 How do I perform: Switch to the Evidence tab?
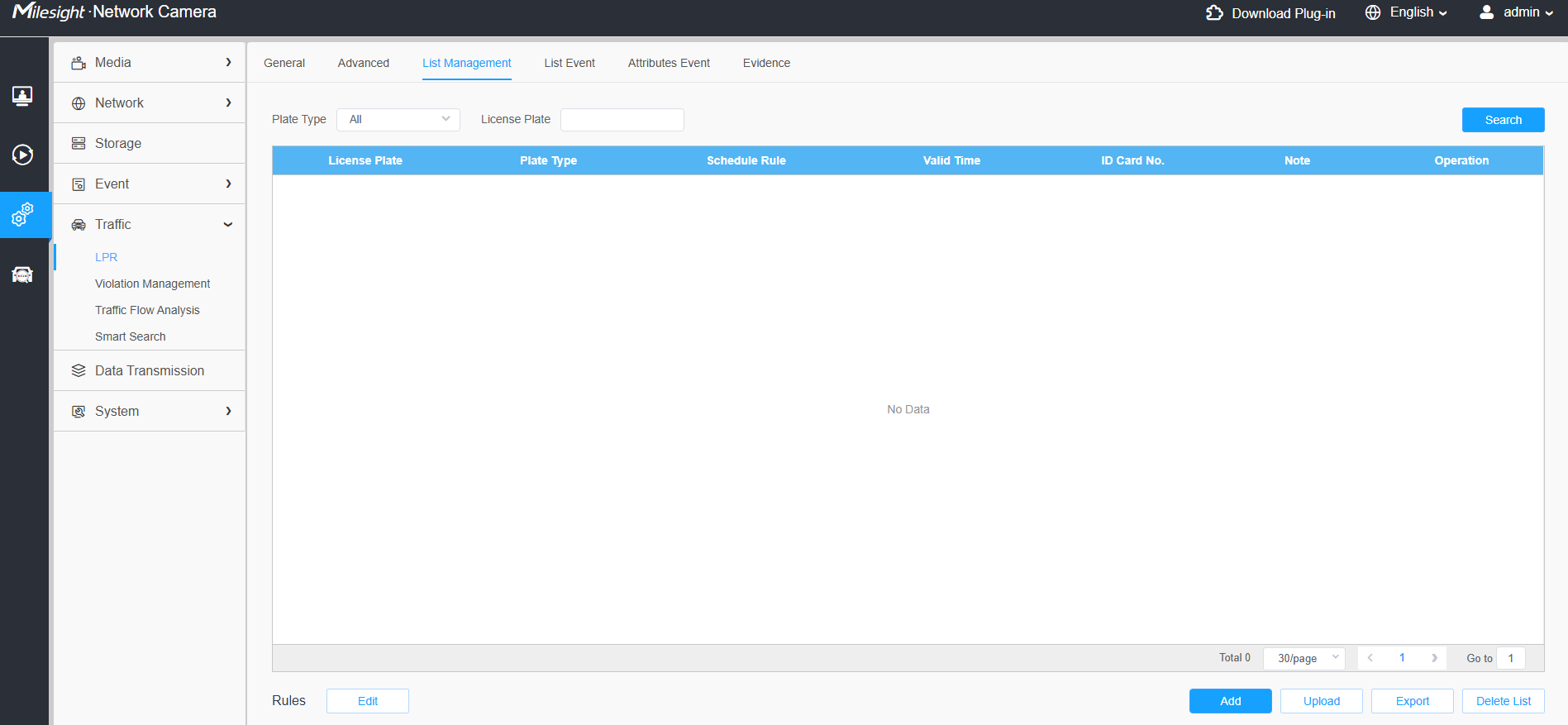(766, 63)
